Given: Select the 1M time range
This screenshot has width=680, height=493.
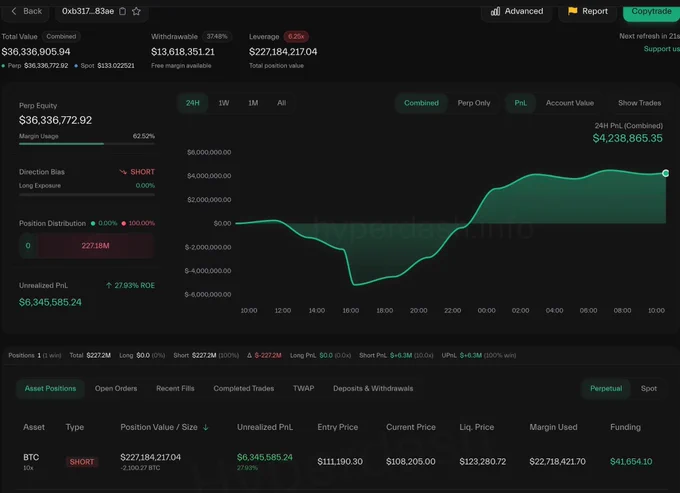Looking at the screenshot, I should click(253, 103).
